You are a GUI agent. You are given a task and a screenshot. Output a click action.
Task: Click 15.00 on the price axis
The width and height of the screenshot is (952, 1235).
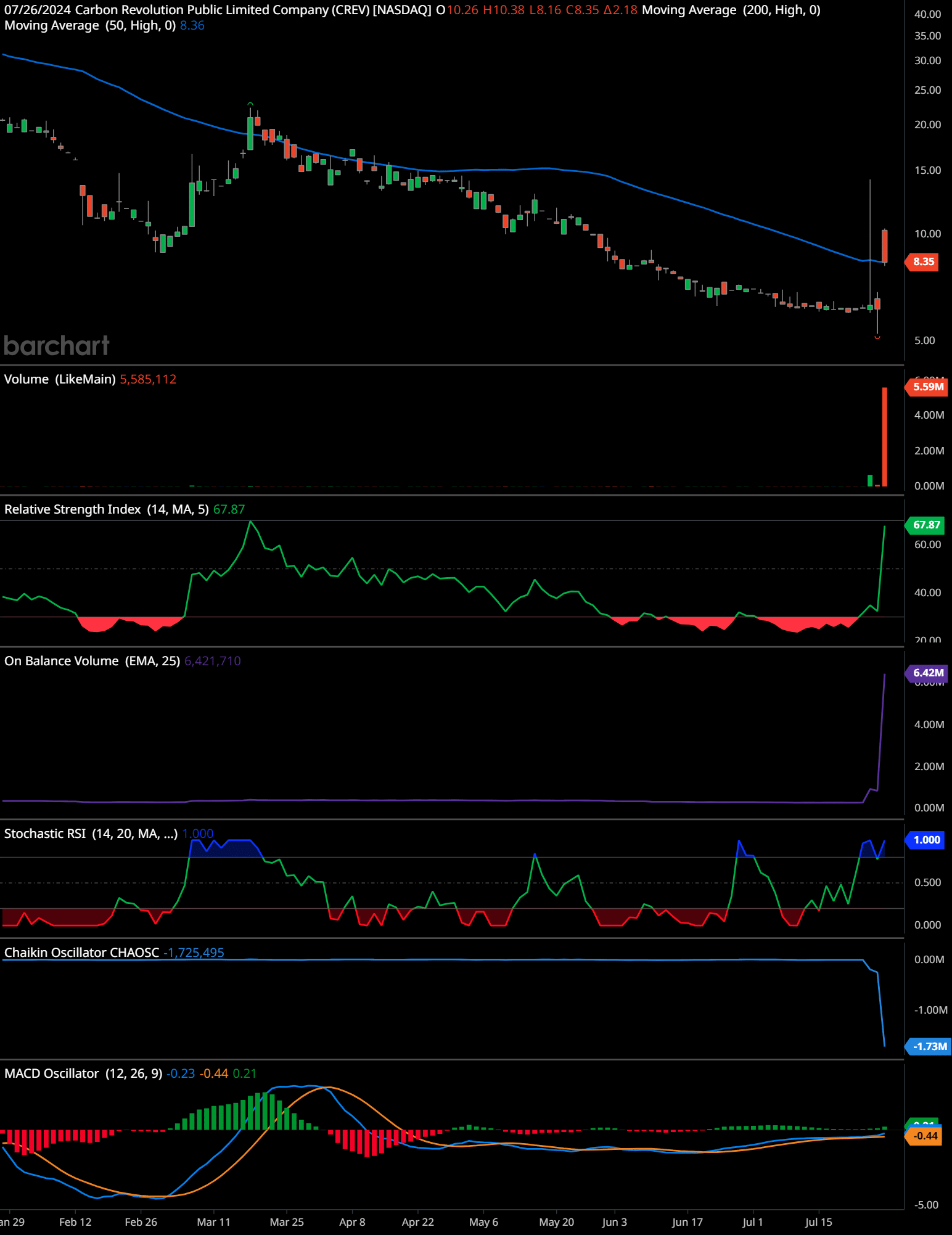(x=927, y=170)
